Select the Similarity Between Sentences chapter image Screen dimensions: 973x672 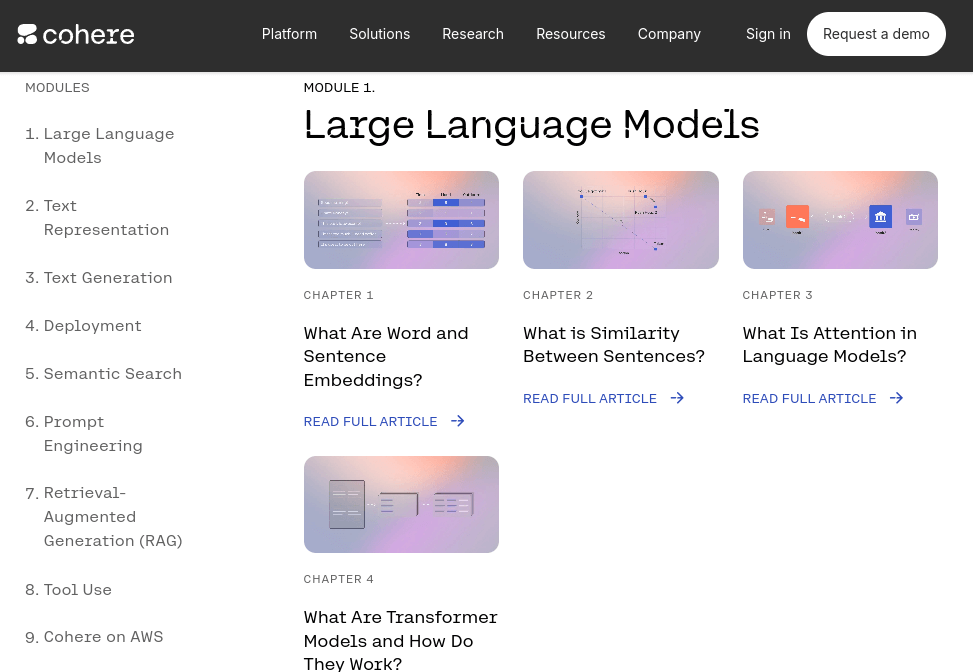click(620, 220)
